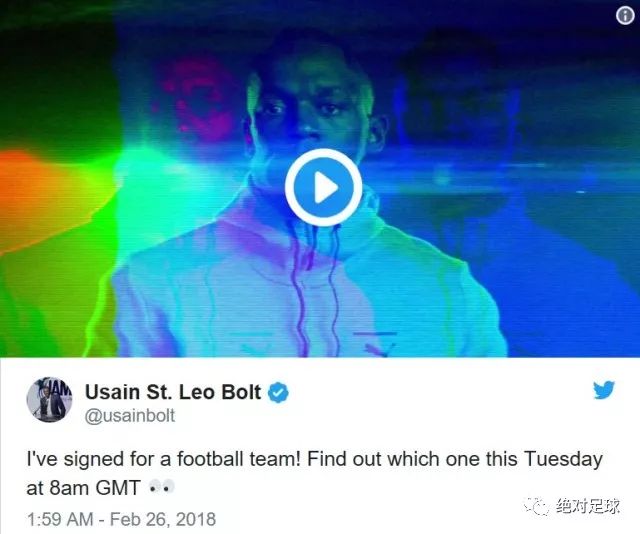Open the Usain St. Leo Bolt display name
640x534 pixels.
click(173, 392)
